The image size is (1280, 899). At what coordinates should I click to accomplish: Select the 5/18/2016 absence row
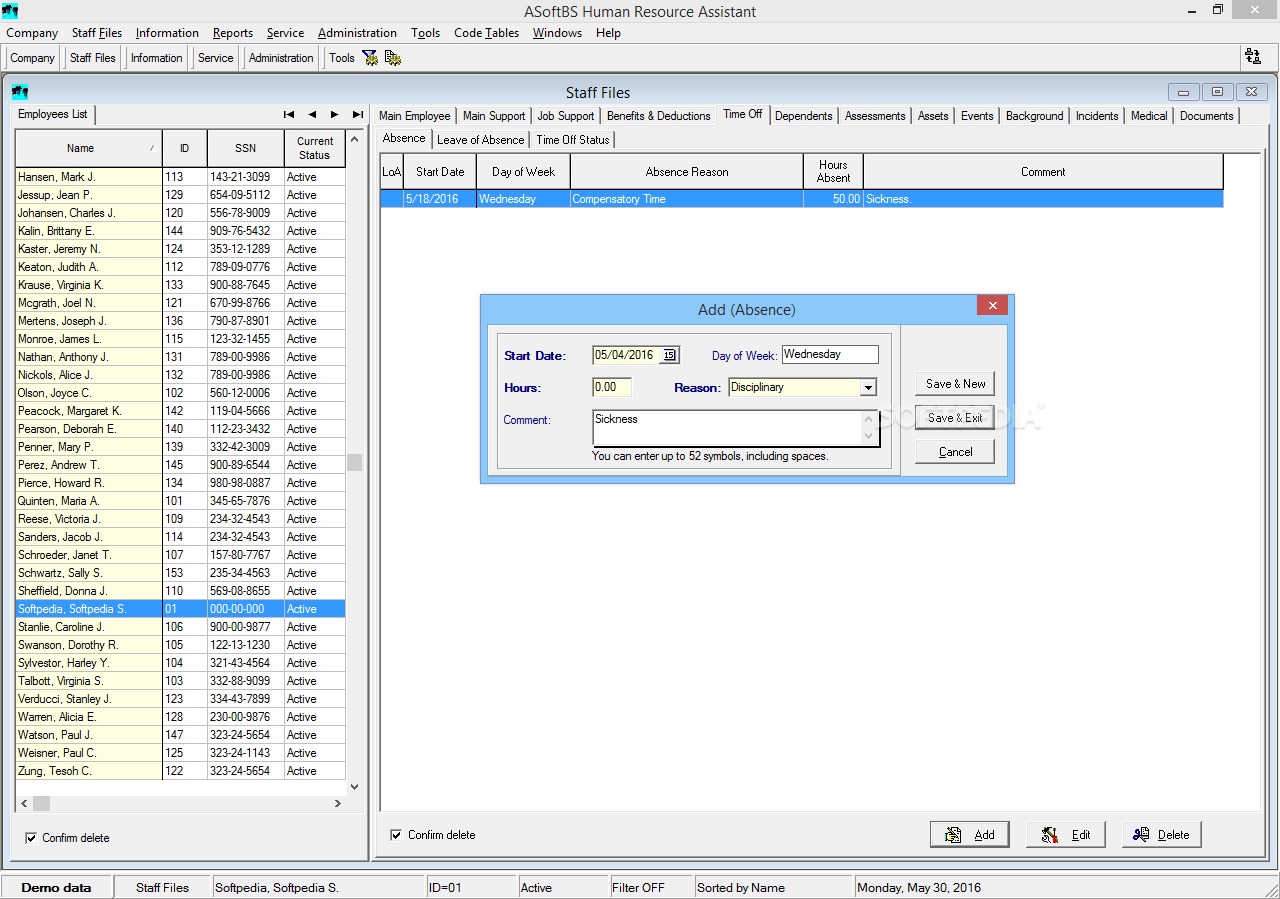pyautogui.click(x=802, y=199)
